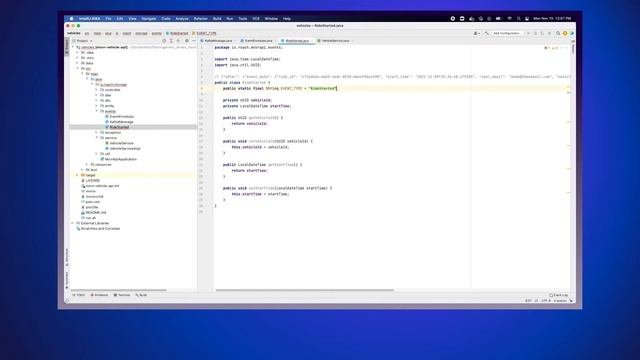Collapse the events package
Screen dimensions: 640x360
(x=97, y=111)
